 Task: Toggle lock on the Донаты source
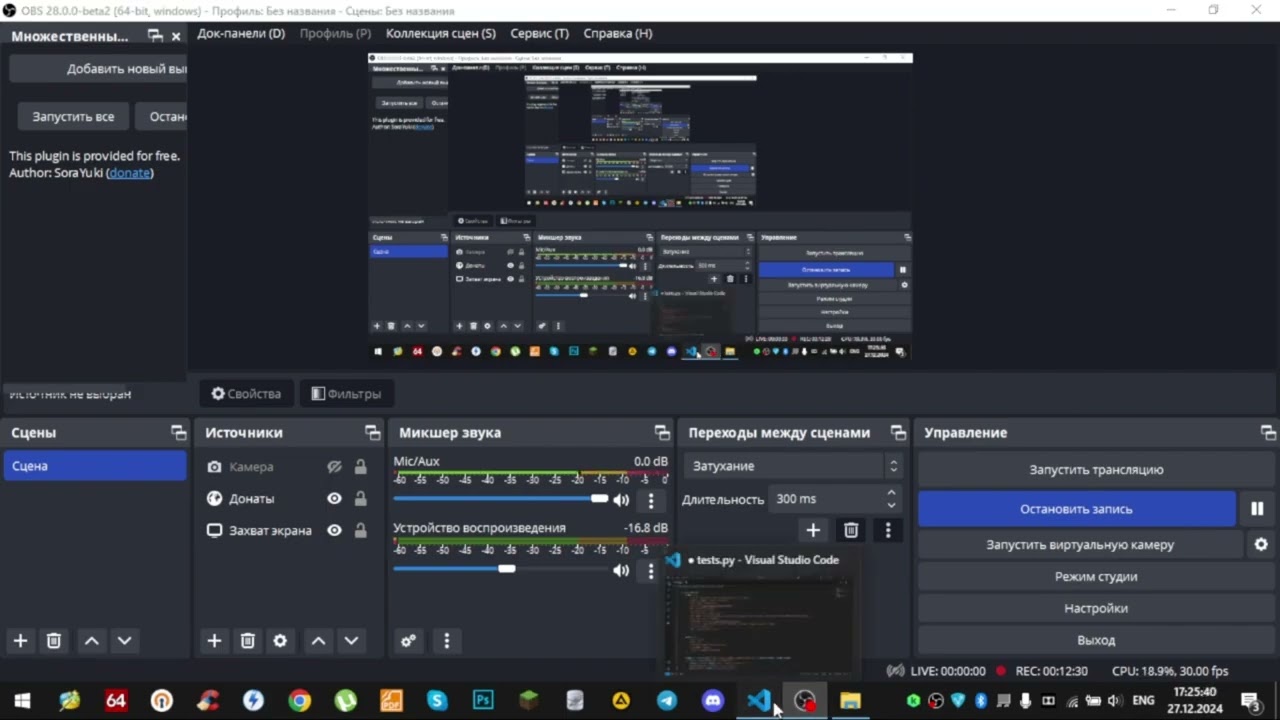[x=360, y=499]
